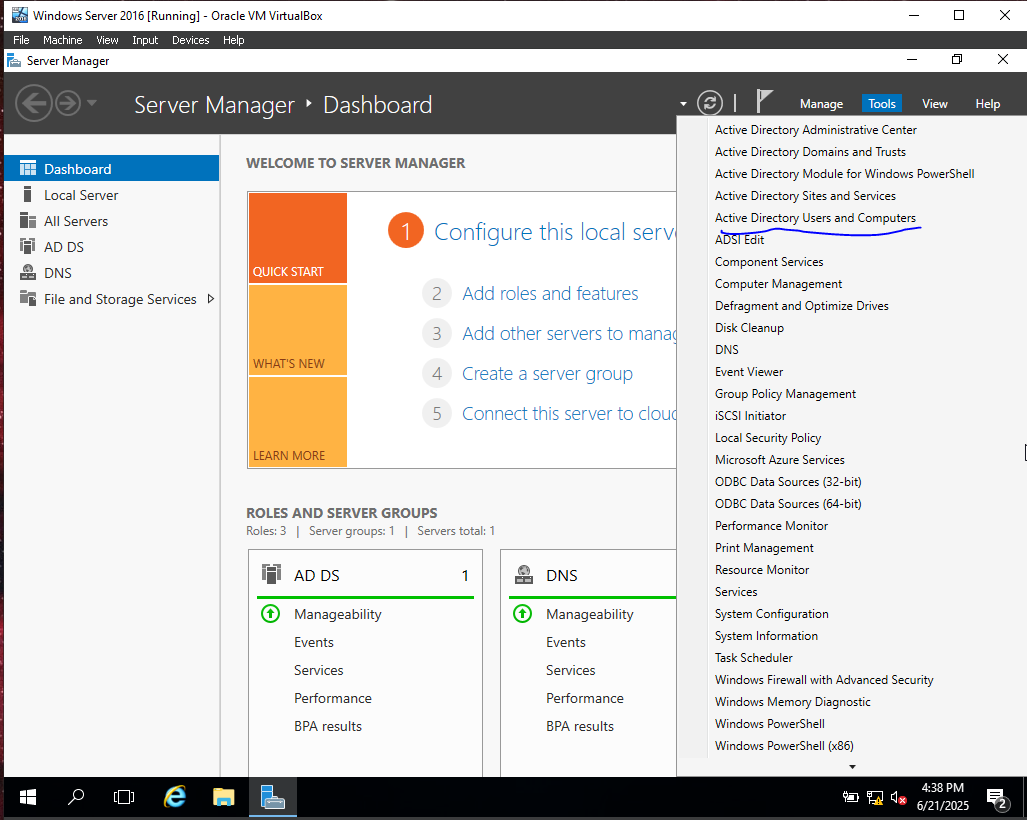Click the All Servers sidebar icon
1027x820 pixels.
(x=28, y=220)
